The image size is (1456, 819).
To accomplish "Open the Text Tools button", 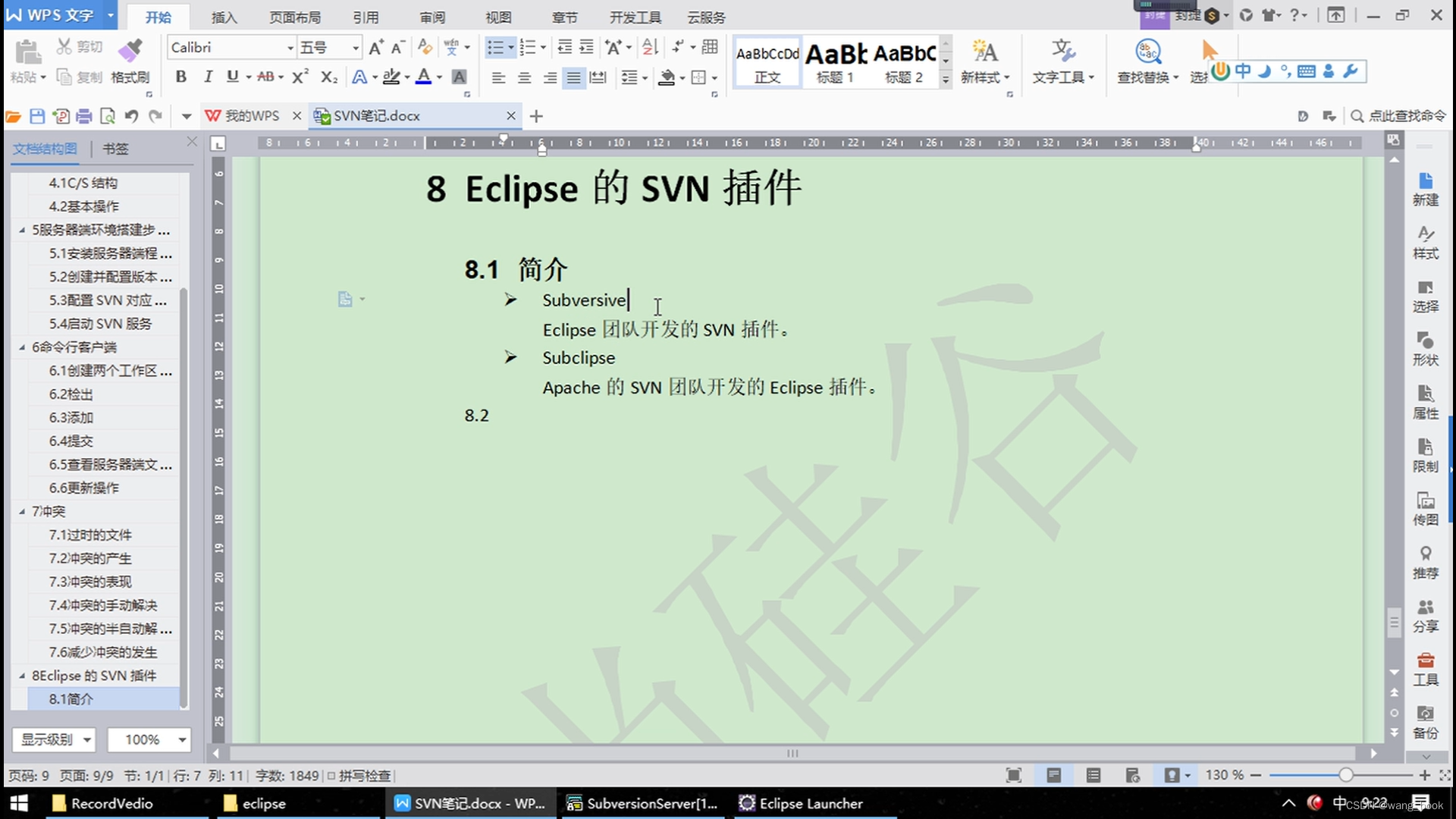I will [1063, 61].
